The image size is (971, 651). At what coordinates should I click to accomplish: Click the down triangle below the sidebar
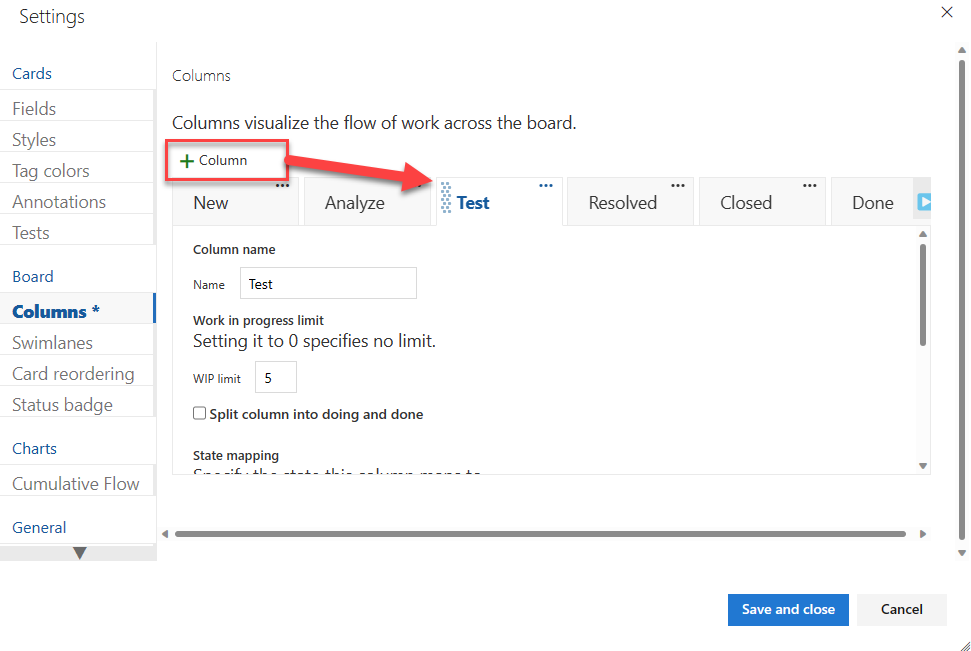(x=78, y=552)
